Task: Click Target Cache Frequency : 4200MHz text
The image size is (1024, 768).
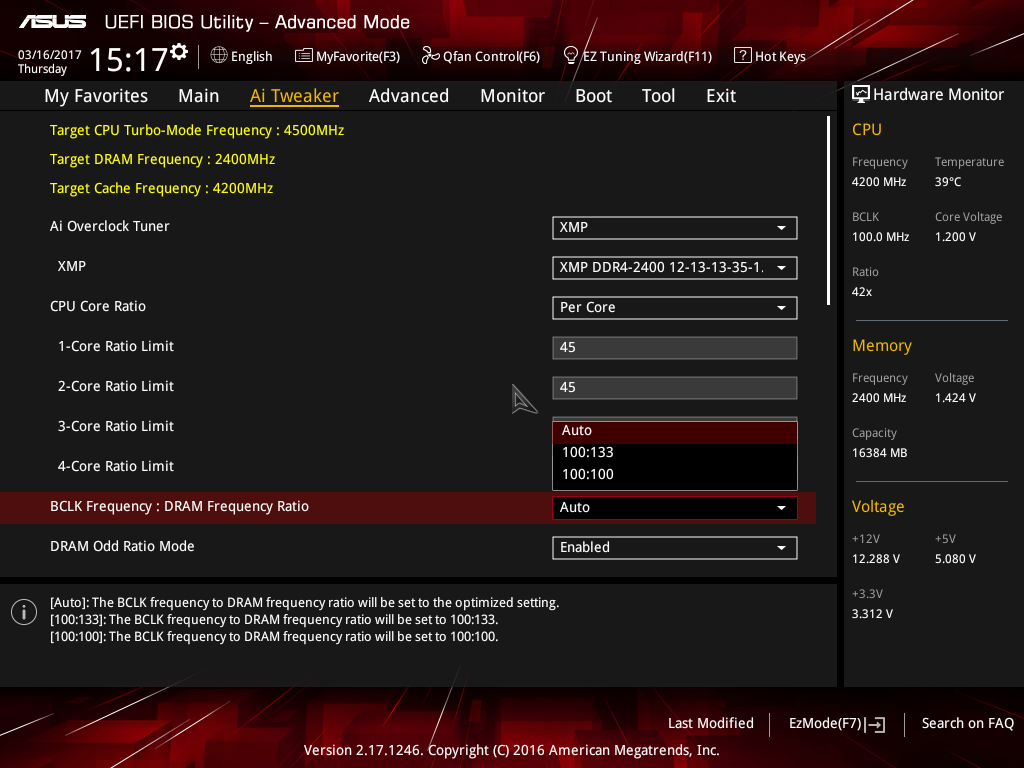Action: coord(161,189)
